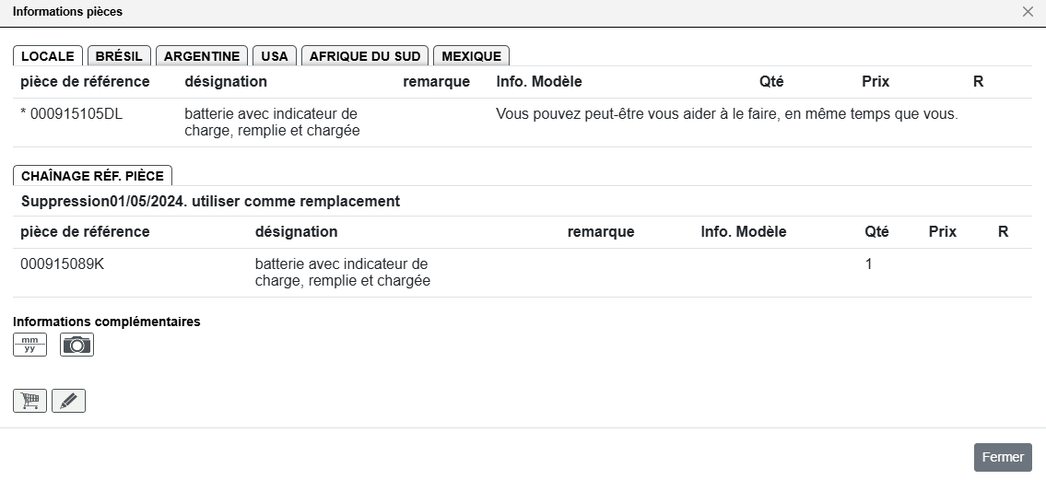Click 'remarque' header in the chaînage table

(601, 231)
